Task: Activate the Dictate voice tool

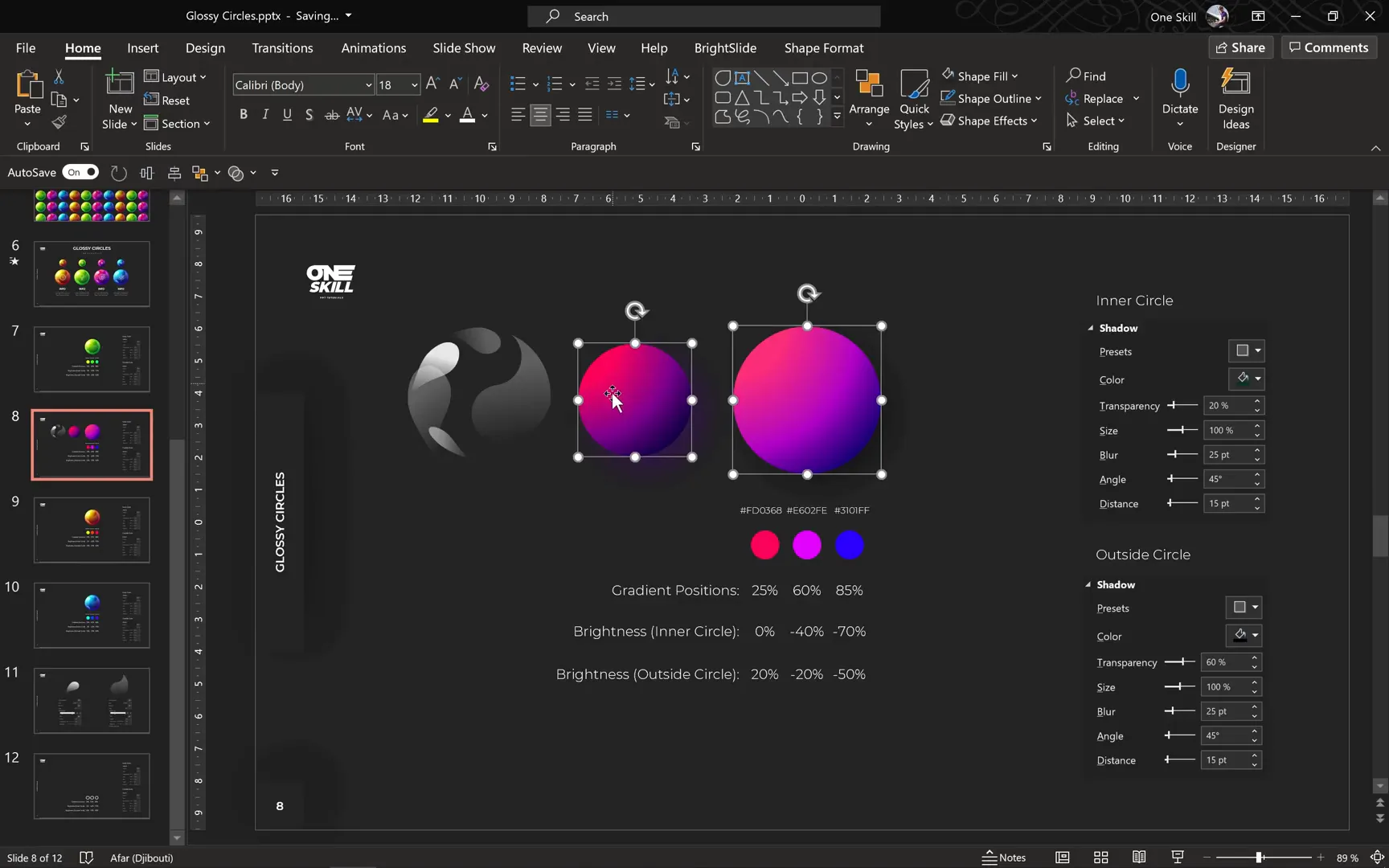Action: pos(1179,92)
